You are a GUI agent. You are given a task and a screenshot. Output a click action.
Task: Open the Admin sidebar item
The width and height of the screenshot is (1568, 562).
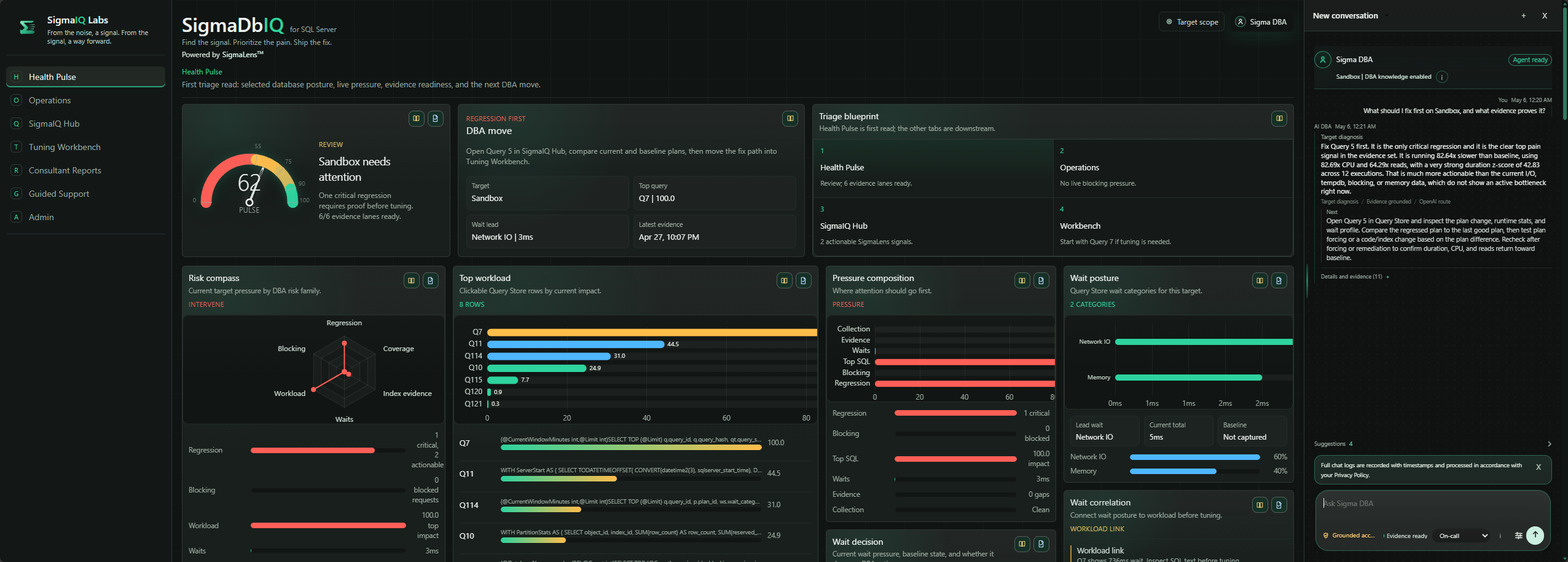tap(85, 217)
